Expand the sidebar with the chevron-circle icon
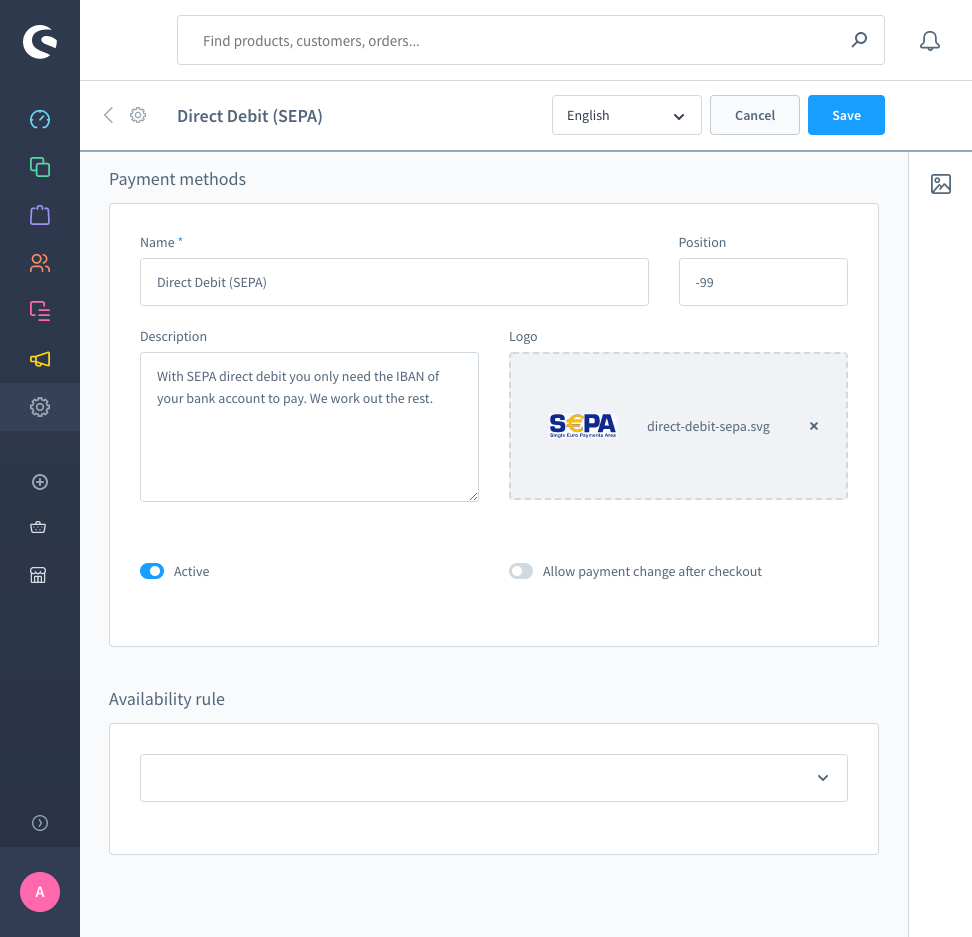 40,823
